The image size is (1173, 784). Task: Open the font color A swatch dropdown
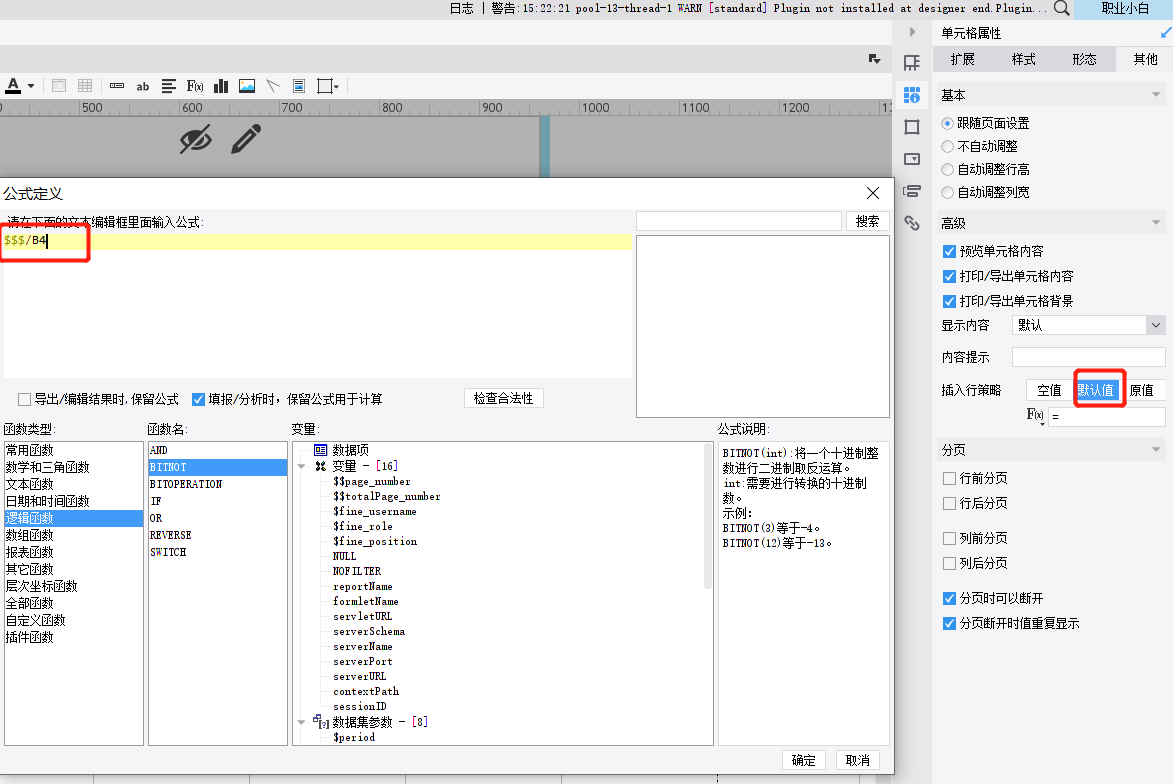pyautogui.click(x=31, y=86)
